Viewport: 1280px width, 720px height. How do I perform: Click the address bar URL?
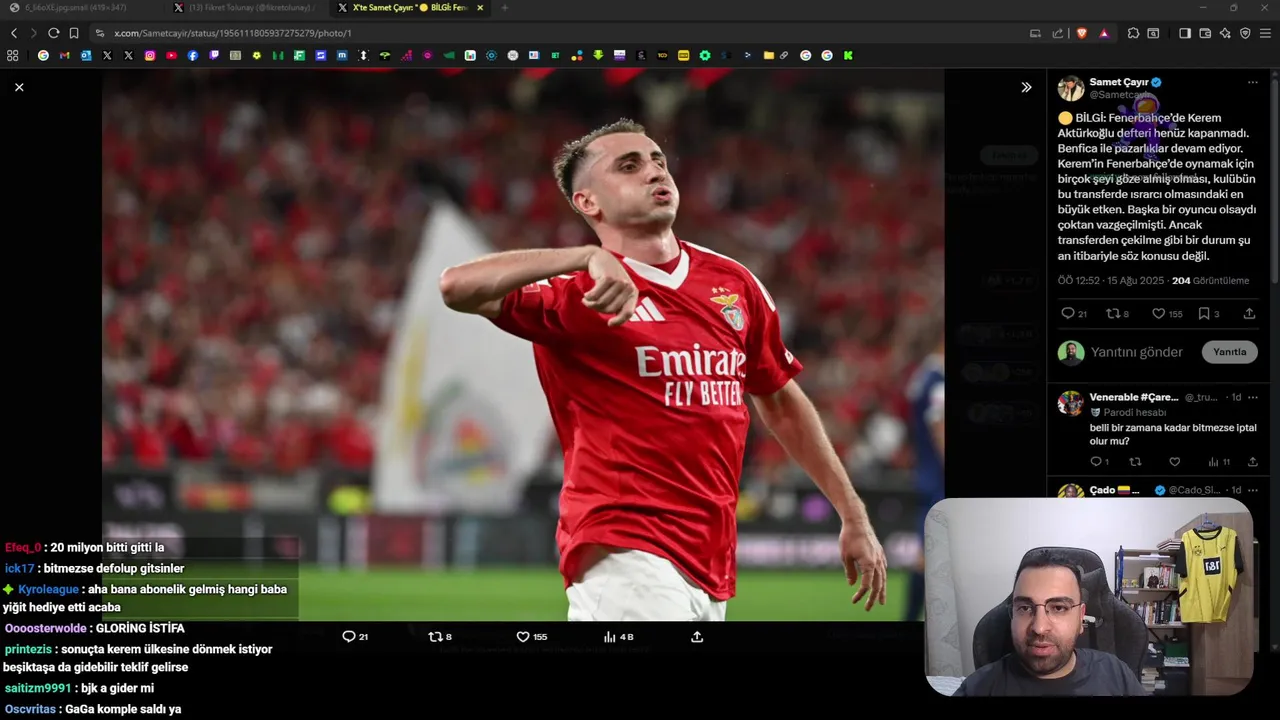pyautogui.click(x=233, y=33)
